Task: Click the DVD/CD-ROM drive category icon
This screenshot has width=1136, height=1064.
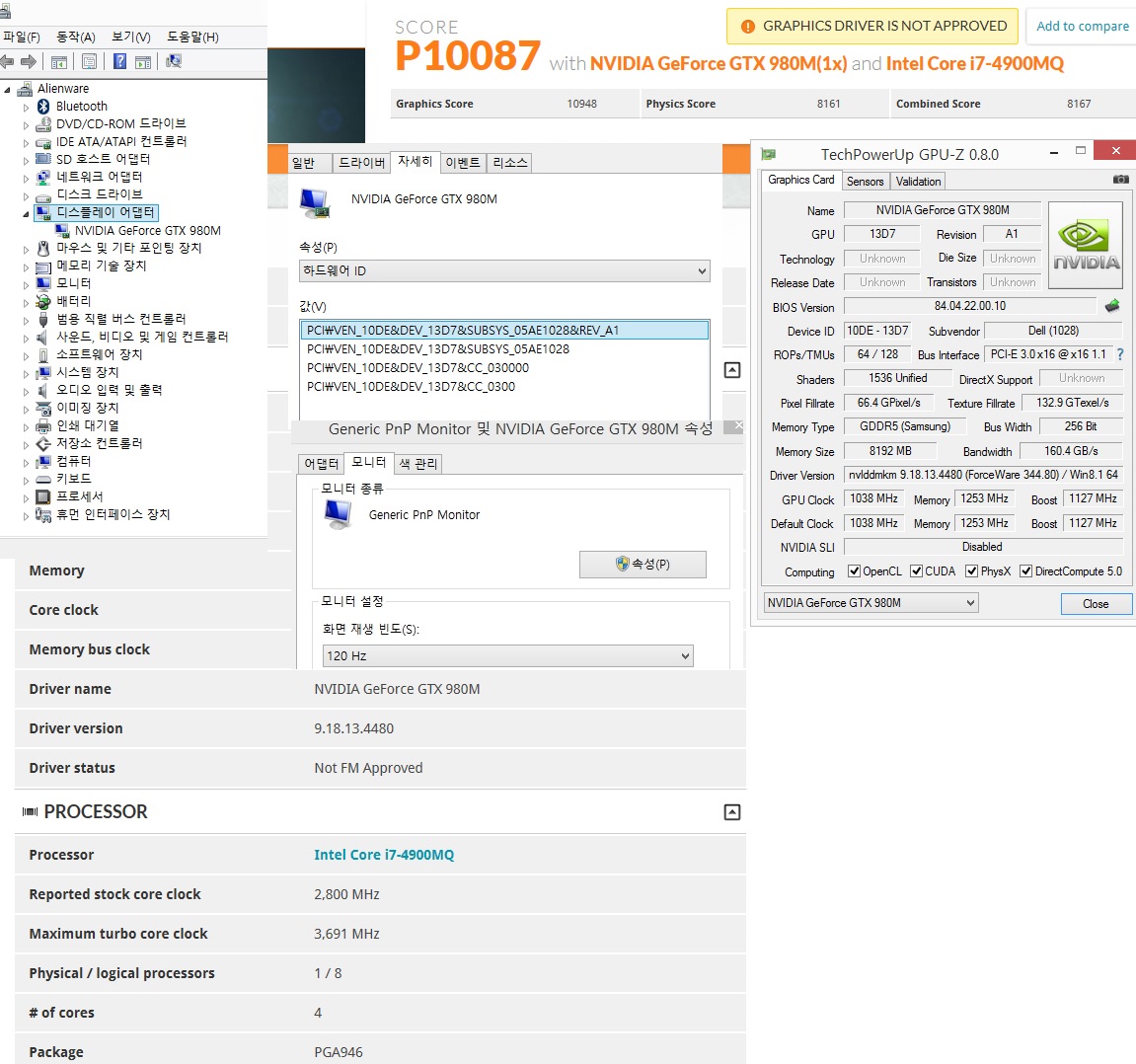Action: (43, 124)
